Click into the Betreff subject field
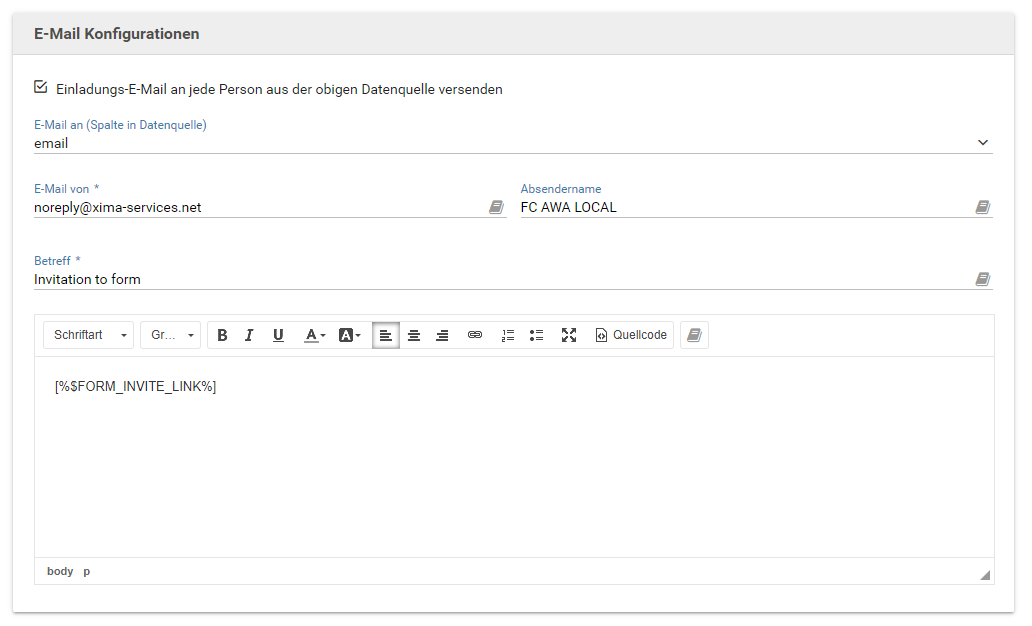This screenshot has width=1032, height=626. 500,280
